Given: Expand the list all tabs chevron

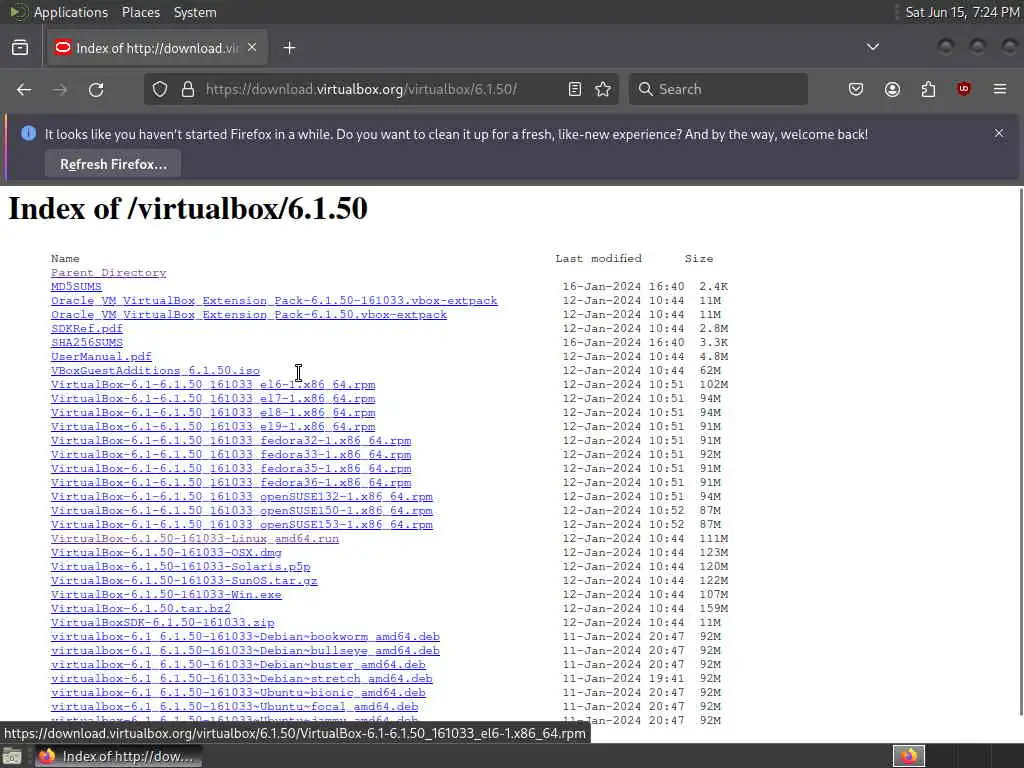Looking at the screenshot, I should 872,47.
